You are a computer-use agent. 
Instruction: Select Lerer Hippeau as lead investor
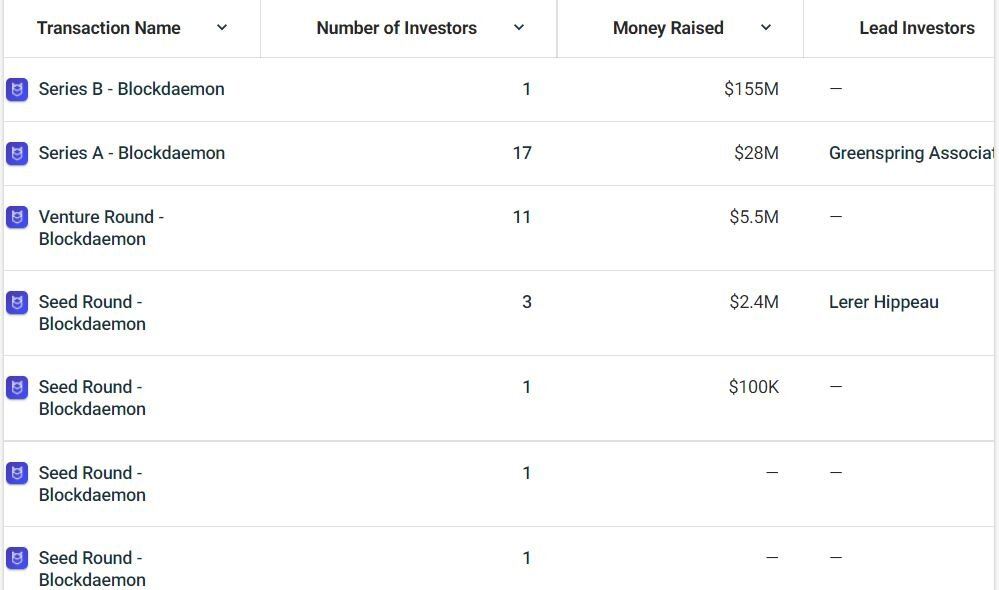click(884, 301)
